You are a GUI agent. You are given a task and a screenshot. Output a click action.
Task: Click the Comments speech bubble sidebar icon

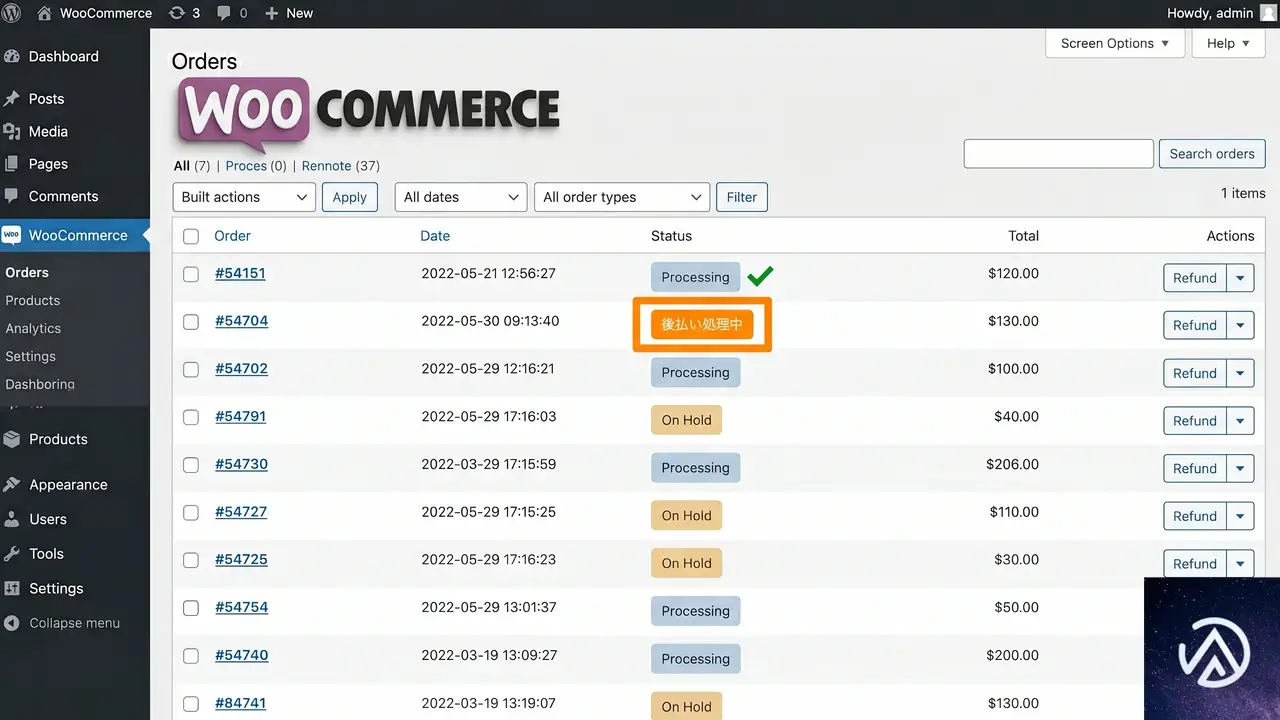12,196
